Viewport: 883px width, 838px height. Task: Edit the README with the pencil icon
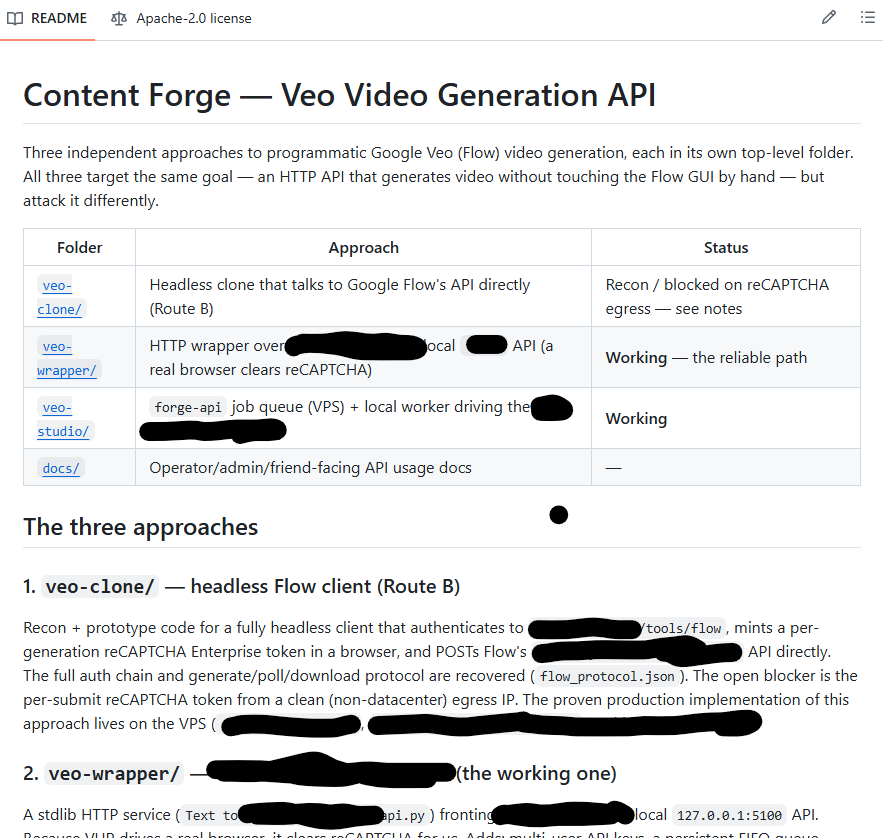(828, 17)
